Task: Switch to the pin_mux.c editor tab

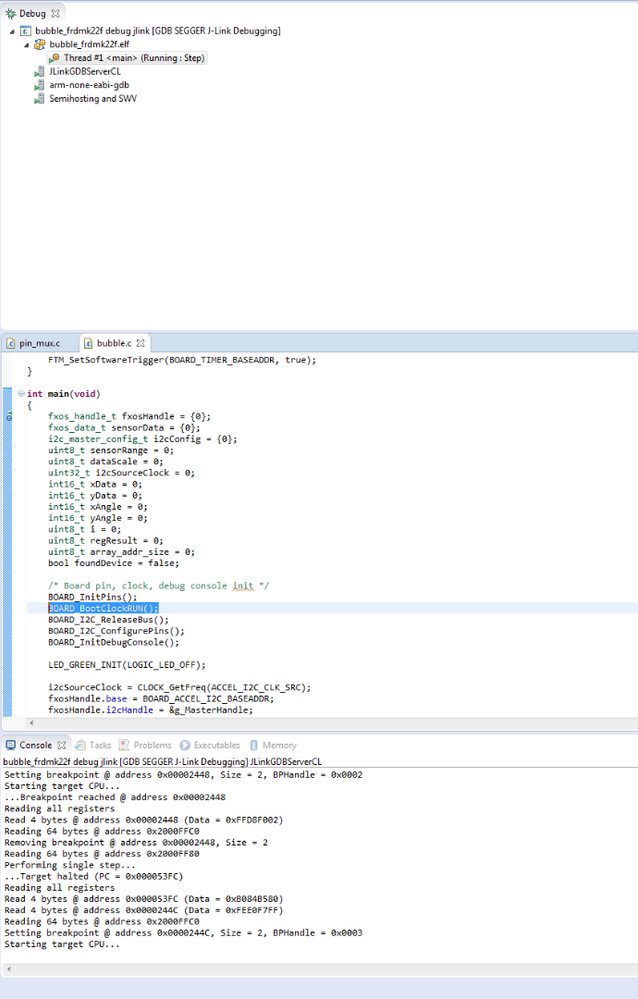Action: (x=40, y=343)
